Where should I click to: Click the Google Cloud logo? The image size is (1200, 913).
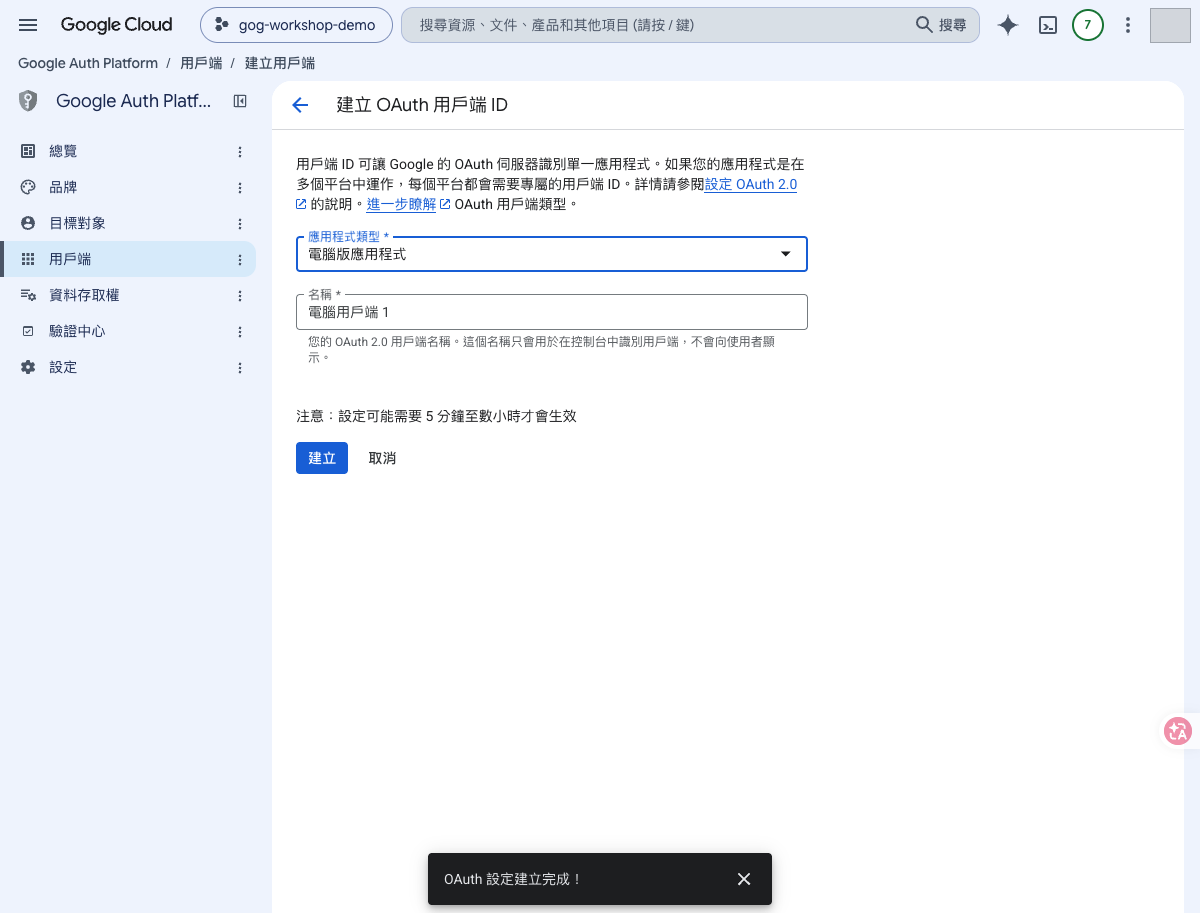coord(116,25)
